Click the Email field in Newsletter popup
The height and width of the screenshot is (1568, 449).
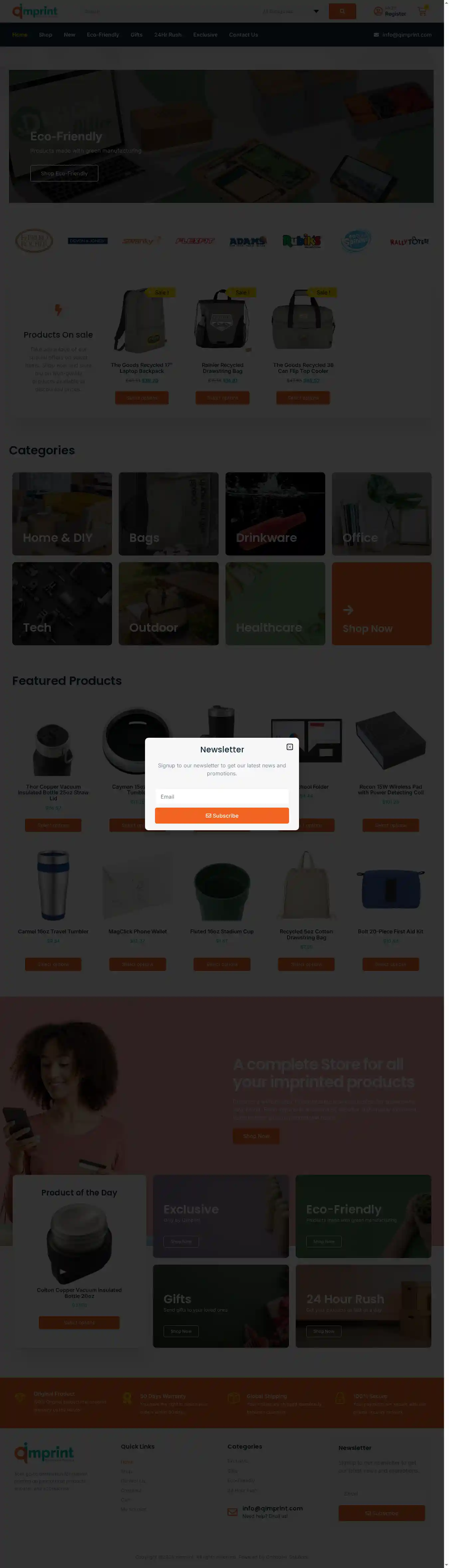tap(222, 797)
